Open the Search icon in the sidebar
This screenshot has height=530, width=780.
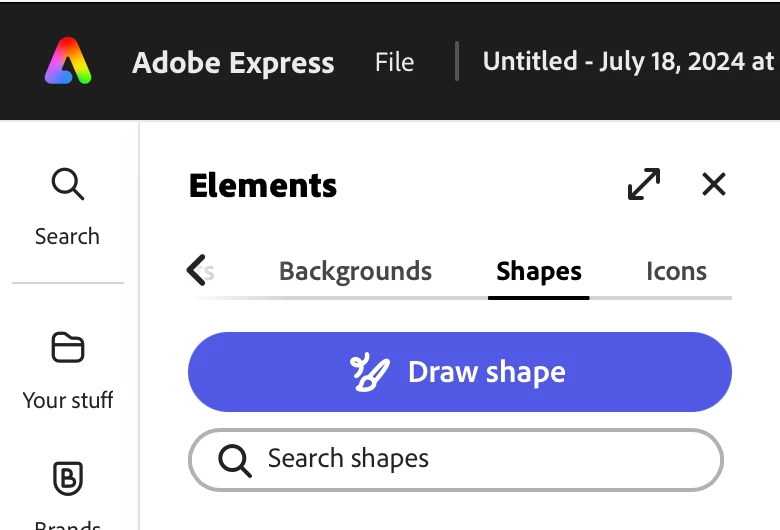67,185
